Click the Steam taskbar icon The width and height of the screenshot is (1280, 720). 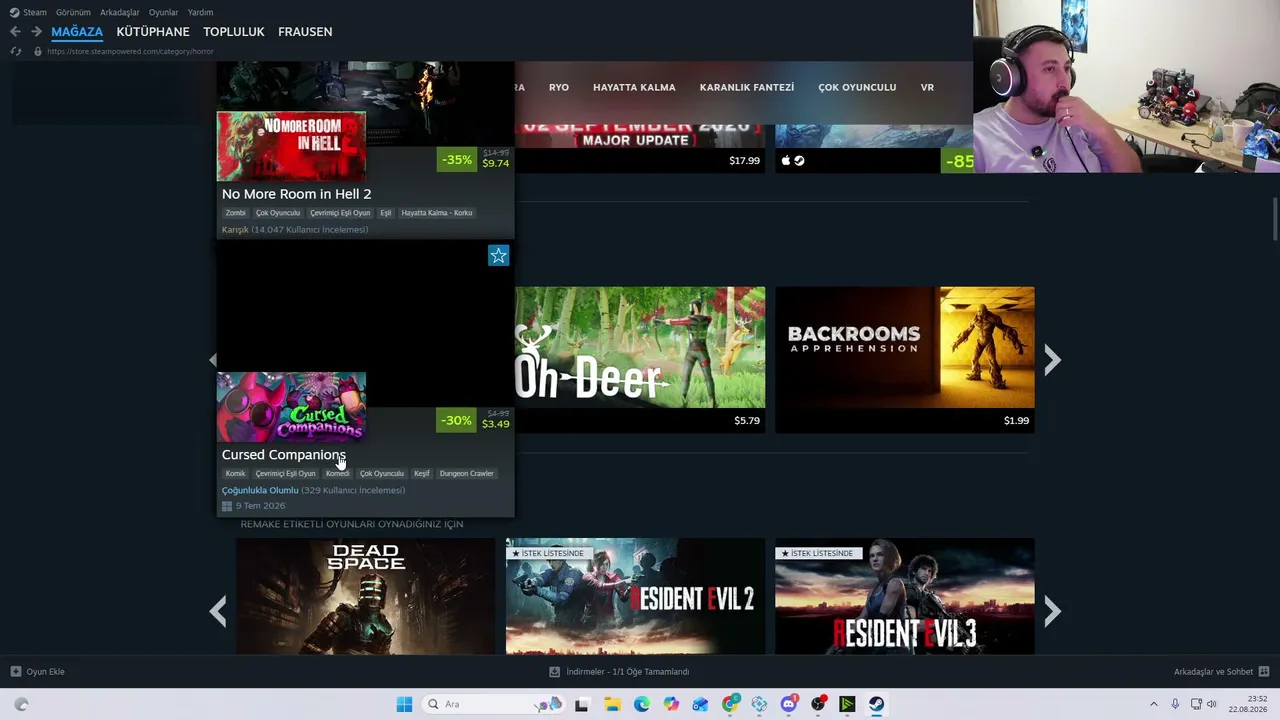[877, 704]
